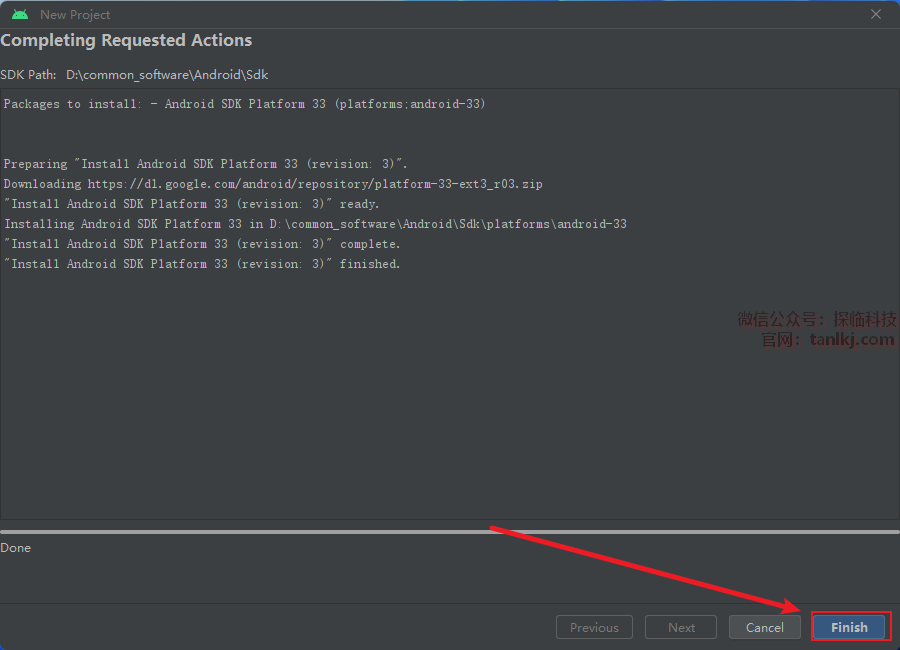Image resolution: width=900 pixels, height=650 pixels.
Task: Click the New Project window title
Action: coord(75,15)
